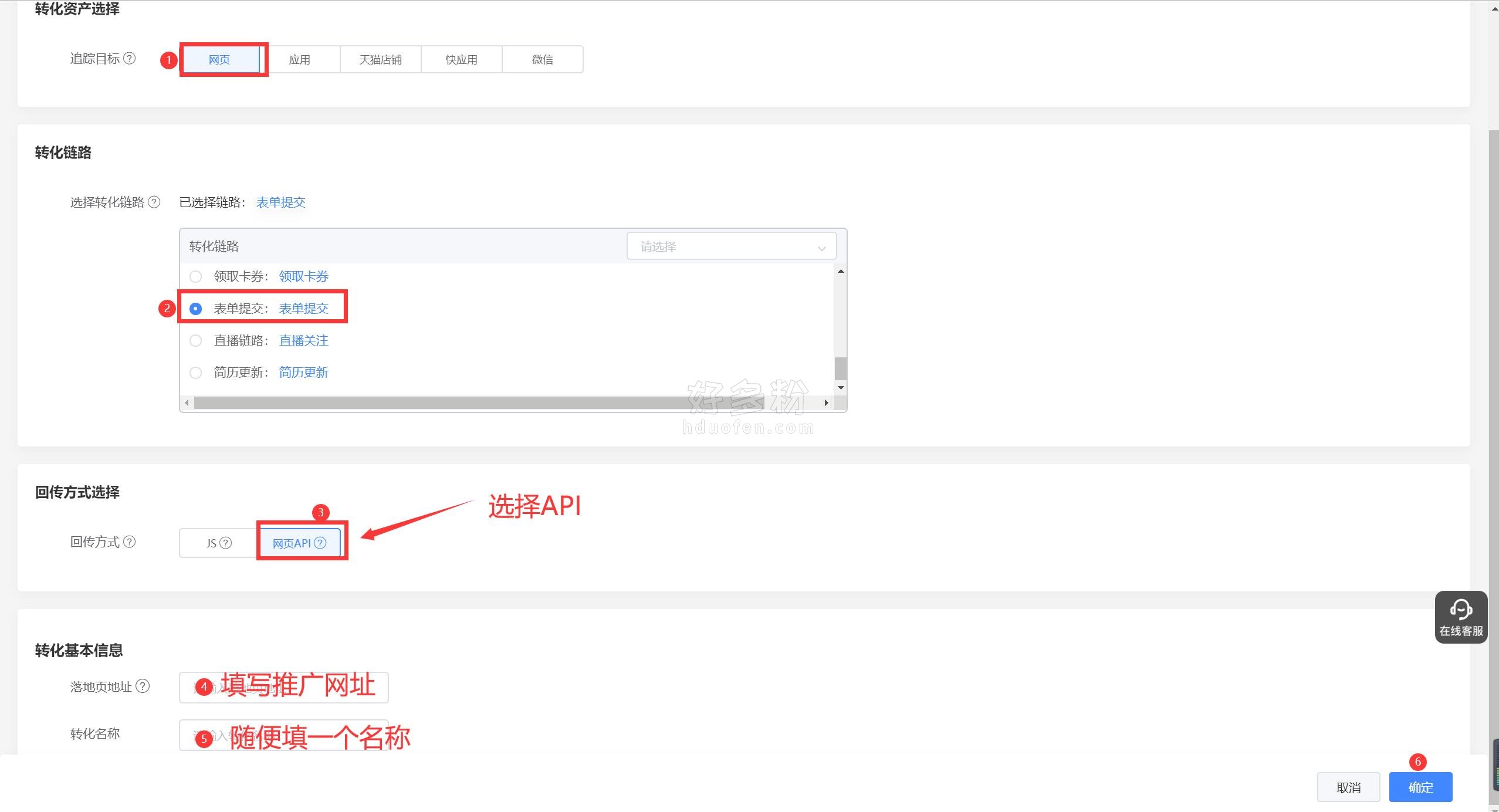This screenshot has width=1499, height=812.
Task: Click help icon next to 回传方式 label
Action: coord(130,542)
